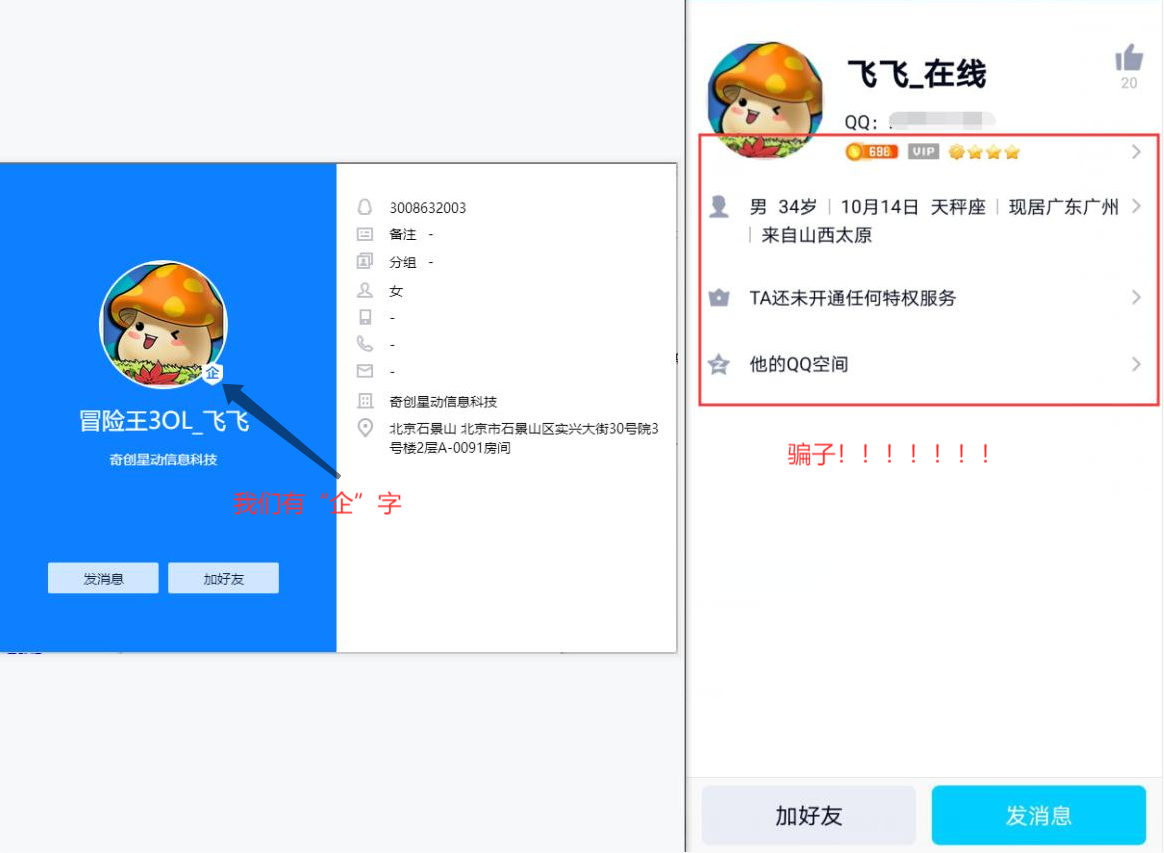The image size is (1164, 853).
Task: Click the email envelope icon
Action: [364, 370]
